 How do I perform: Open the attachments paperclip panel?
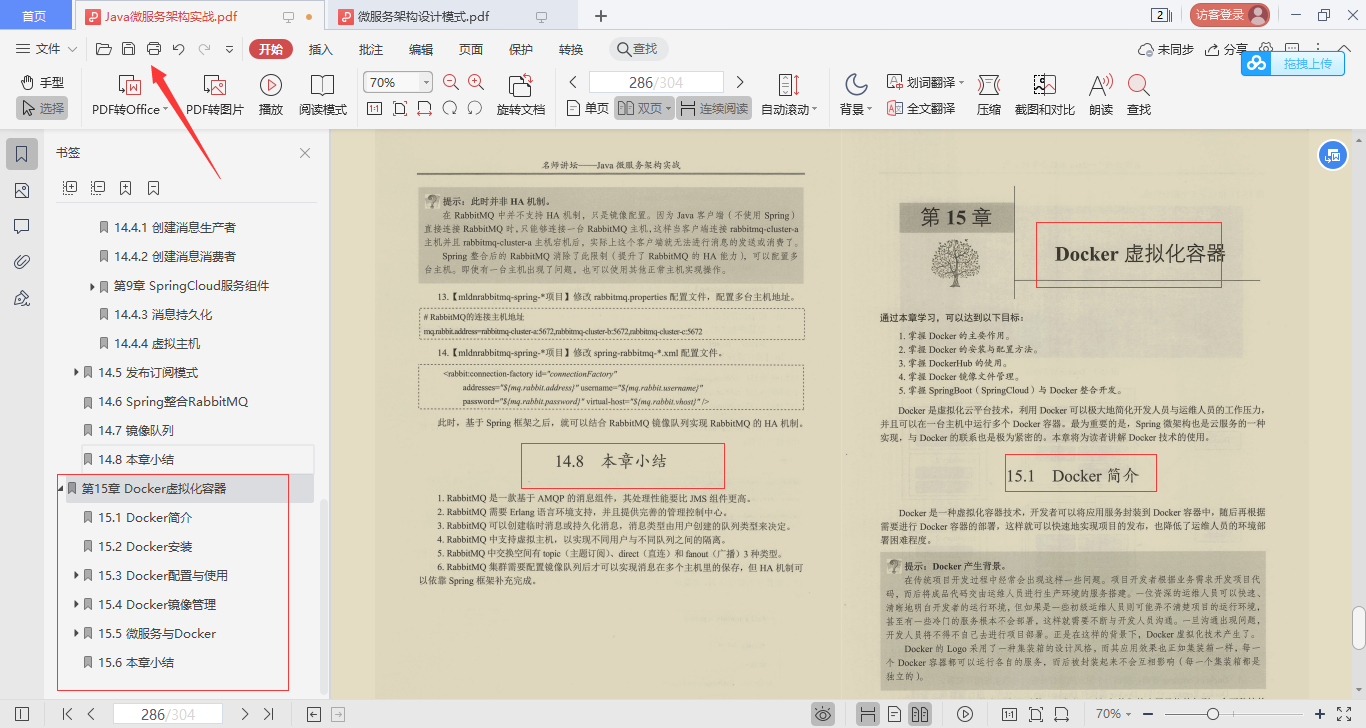(22, 262)
